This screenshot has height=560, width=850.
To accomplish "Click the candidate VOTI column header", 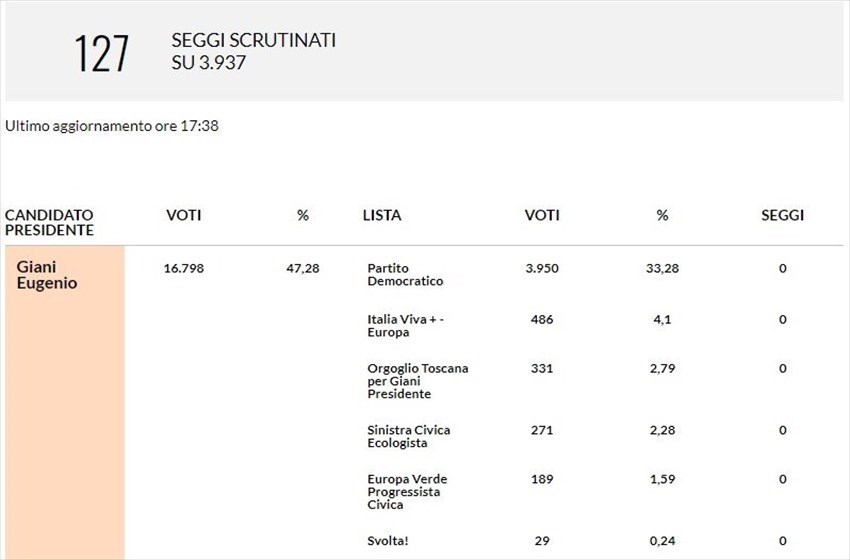I will pyautogui.click(x=183, y=215).
